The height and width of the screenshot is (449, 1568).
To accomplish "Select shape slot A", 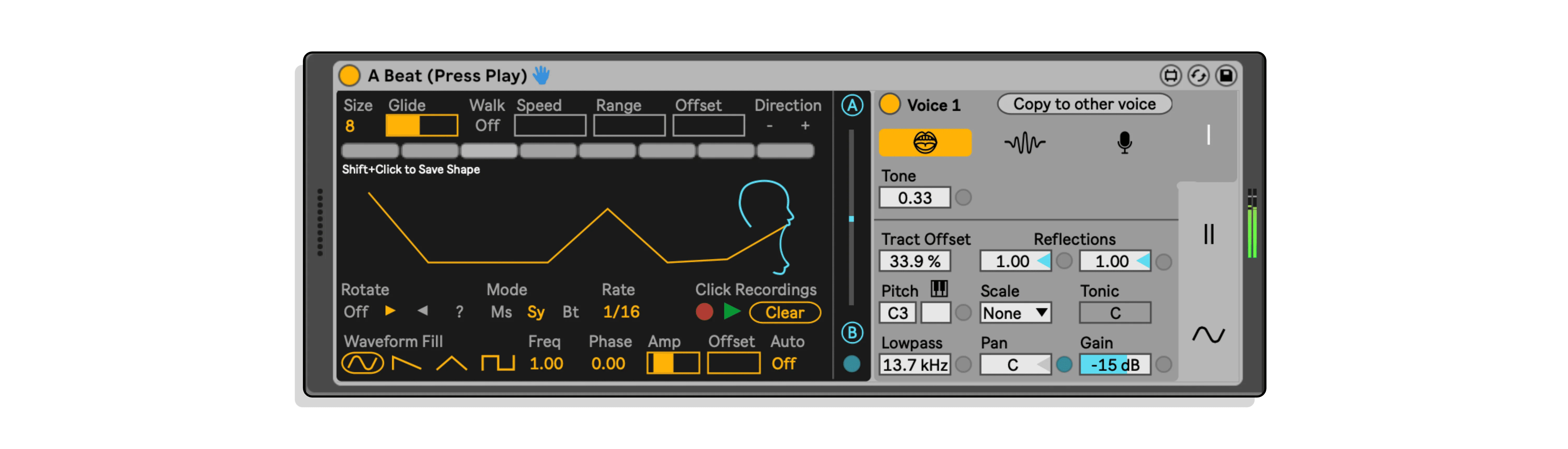I will click(852, 105).
